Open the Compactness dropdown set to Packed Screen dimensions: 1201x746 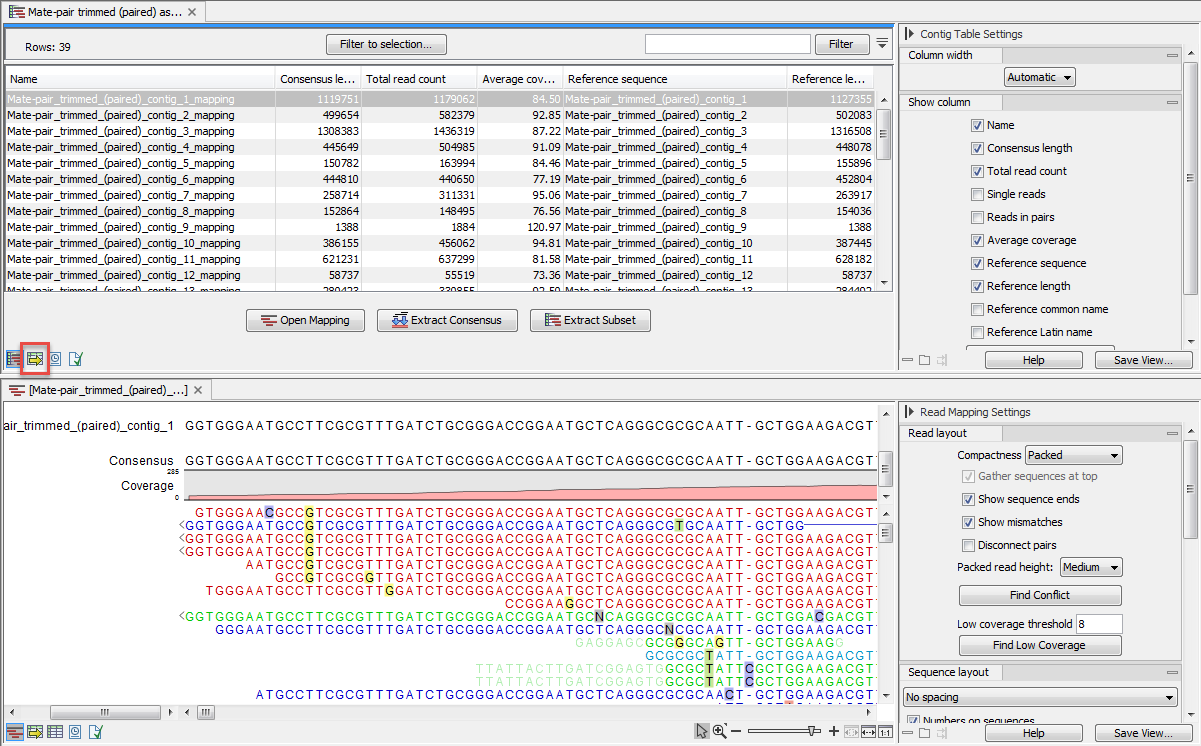[x=1072, y=454]
